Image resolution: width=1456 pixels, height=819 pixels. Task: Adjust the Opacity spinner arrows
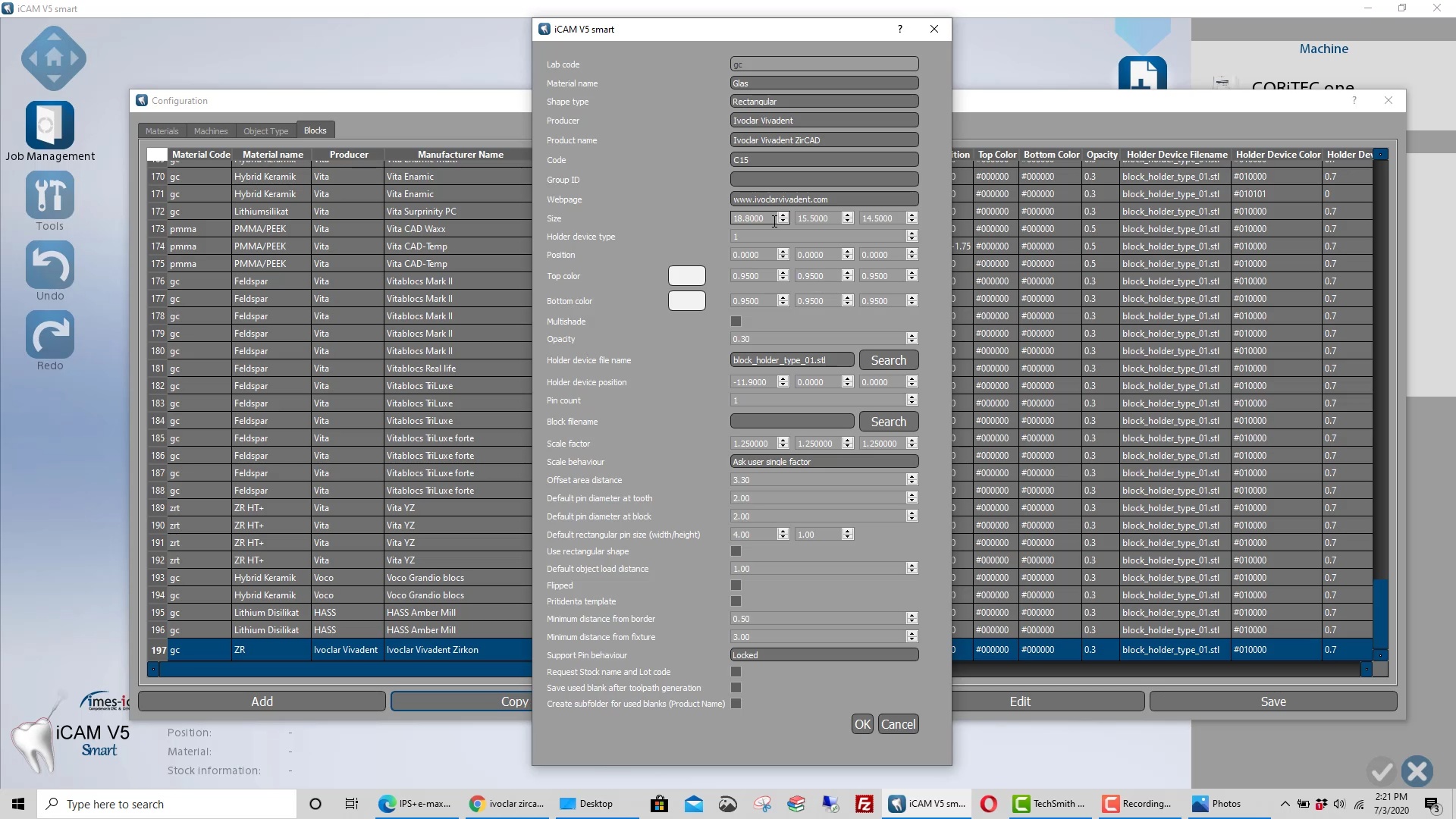(x=912, y=339)
